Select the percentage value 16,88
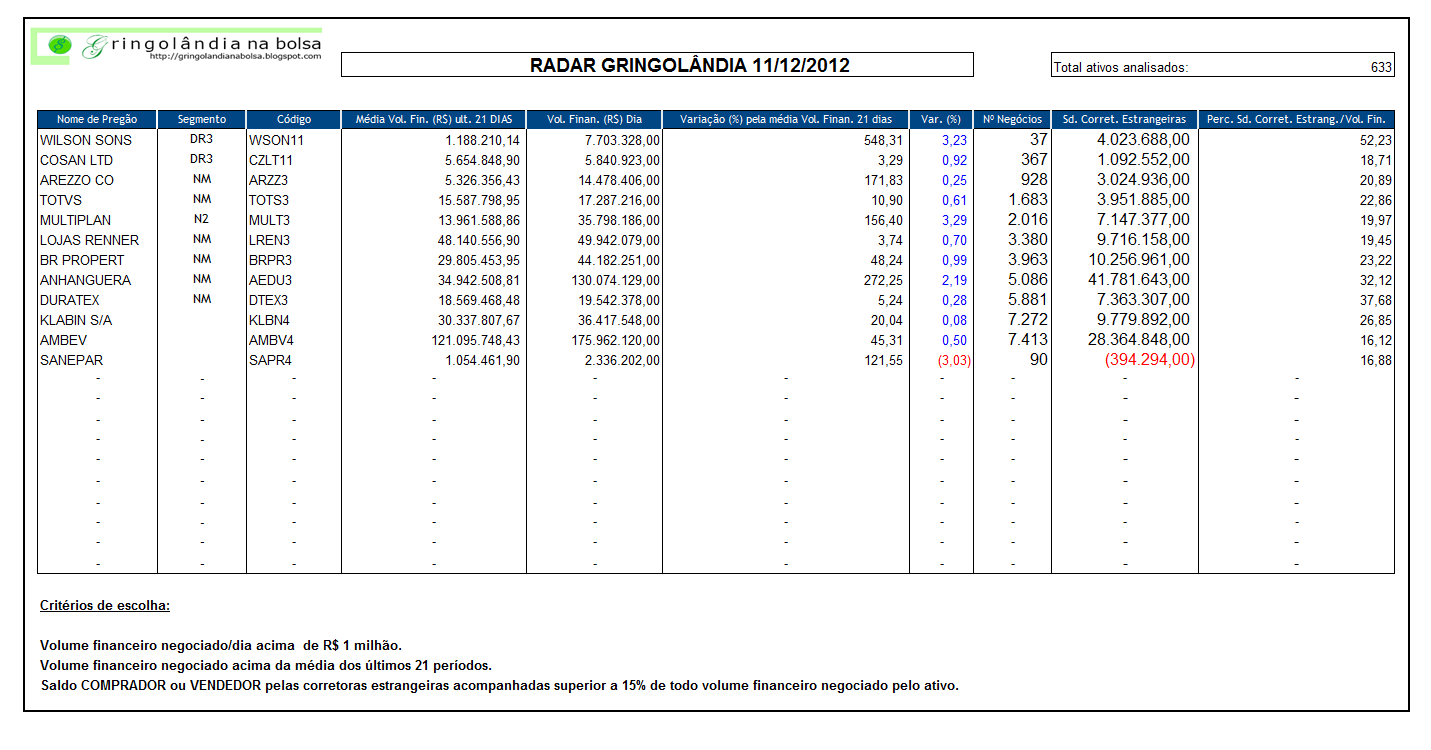The height and width of the screenshot is (750, 1431). 1377,360
